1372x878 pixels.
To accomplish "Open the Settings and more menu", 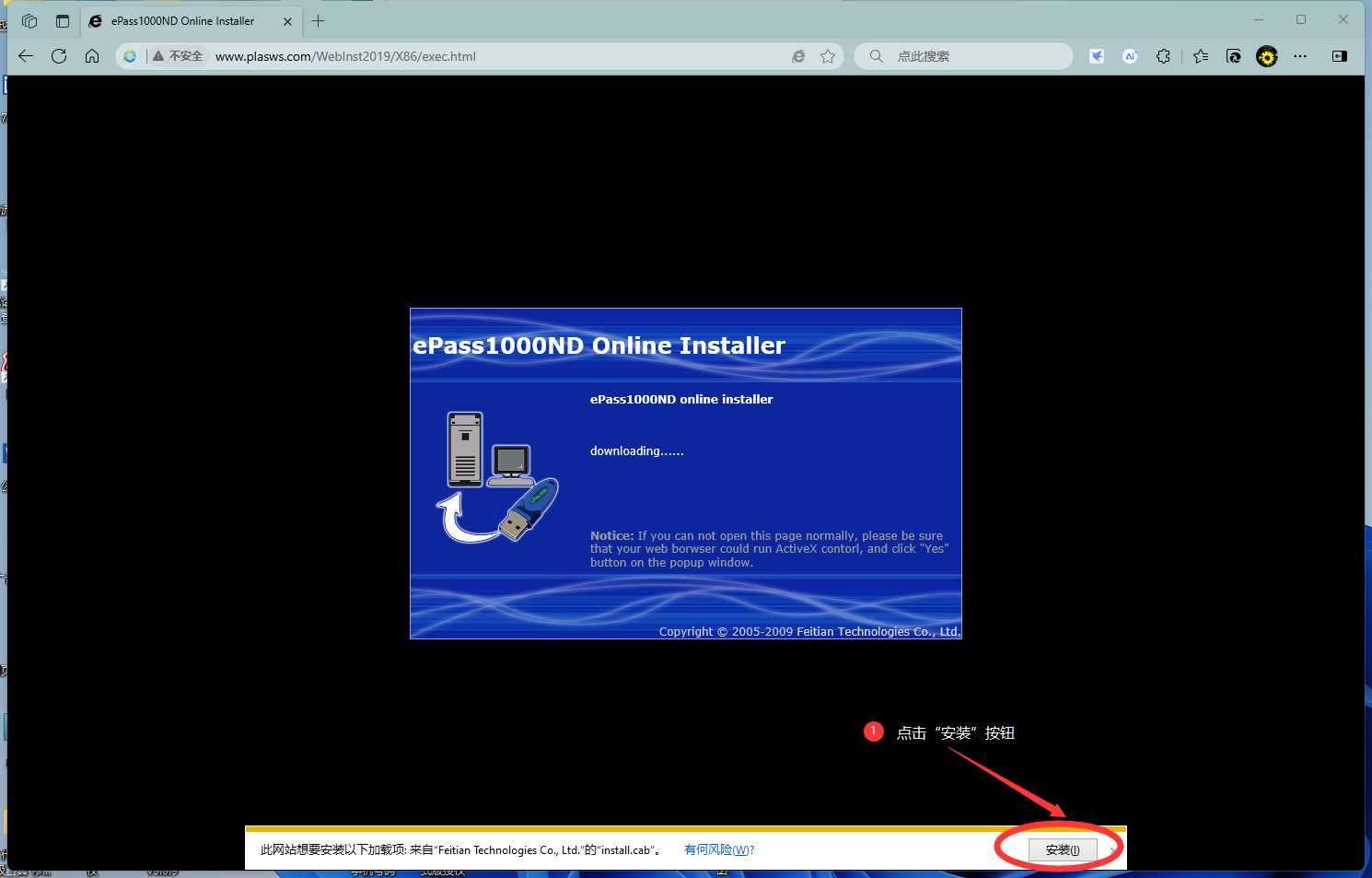I will point(1300,56).
